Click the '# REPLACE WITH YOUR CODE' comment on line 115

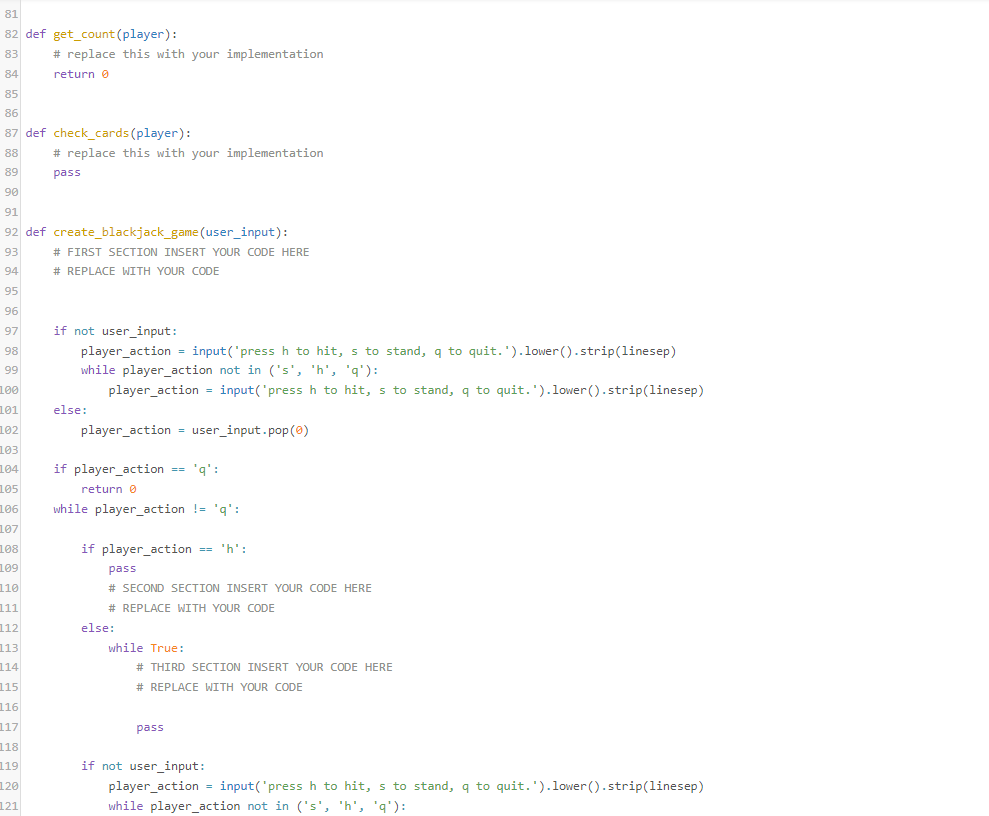tap(219, 687)
